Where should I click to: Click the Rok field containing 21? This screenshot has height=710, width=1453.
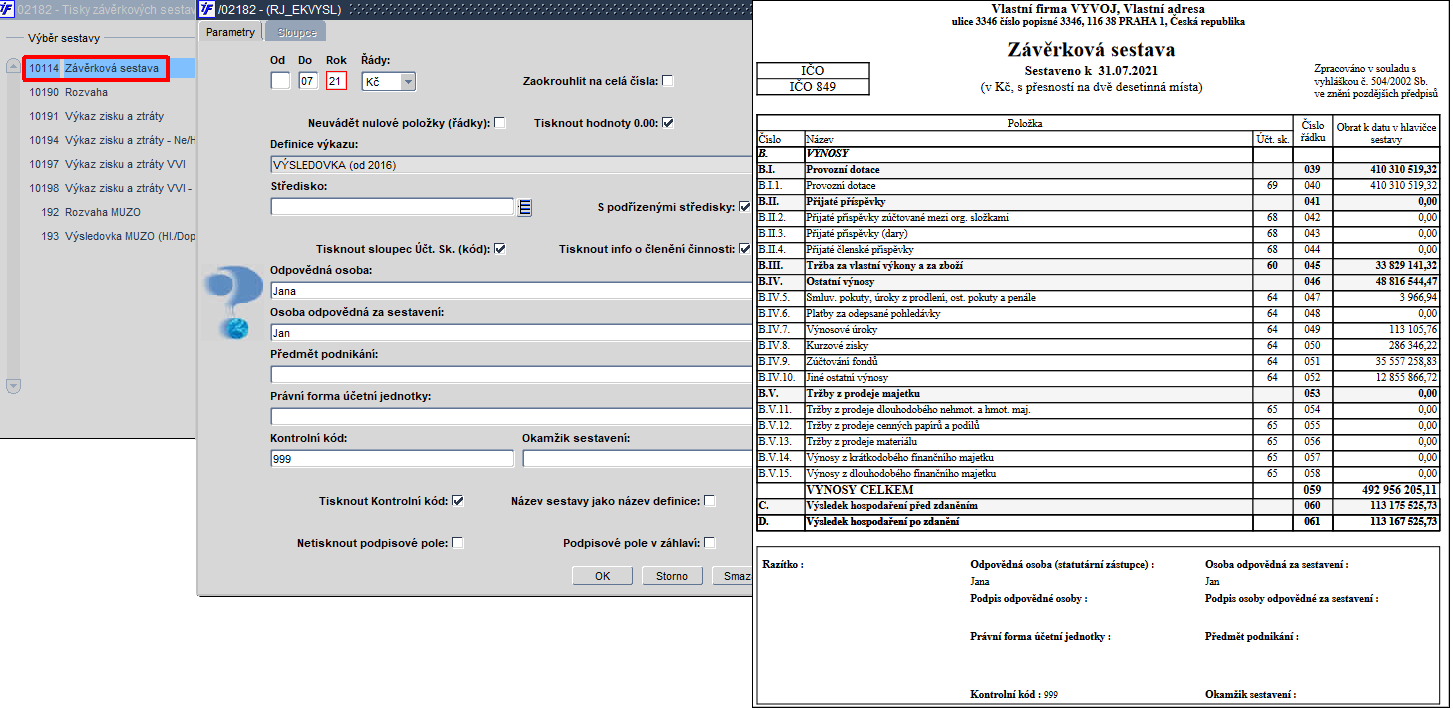pos(337,82)
